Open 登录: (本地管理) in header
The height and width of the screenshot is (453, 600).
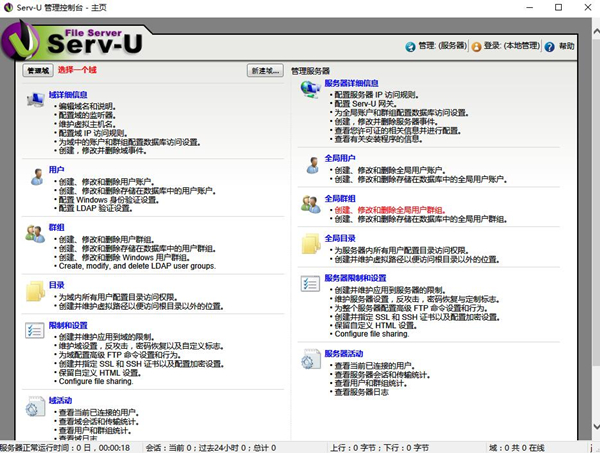pyautogui.click(x=512, y=46)
